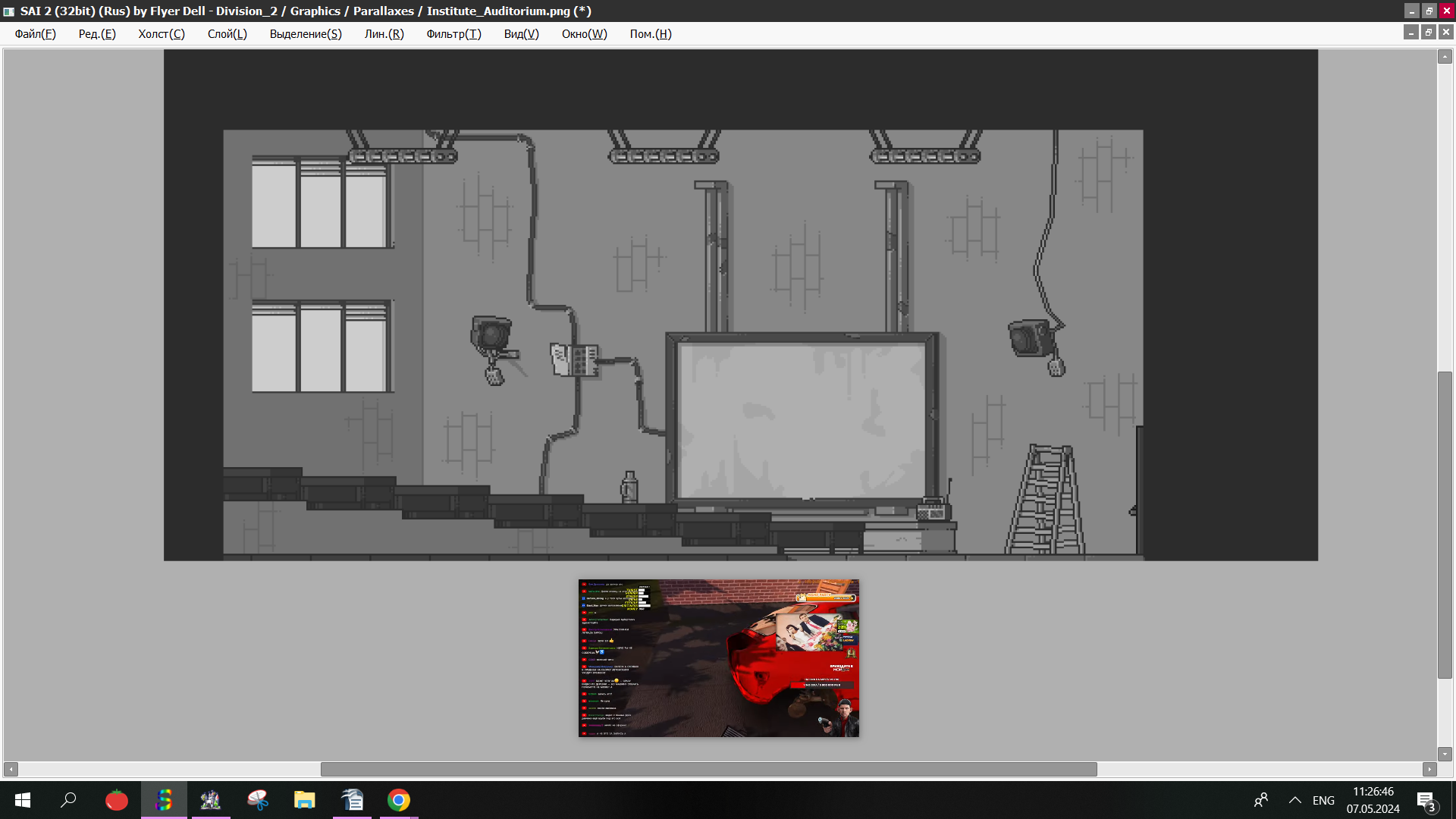The width and height of the screenshot is (1456, 819).
Task: Click the People icon in system tray
Action: point(1261,800)
